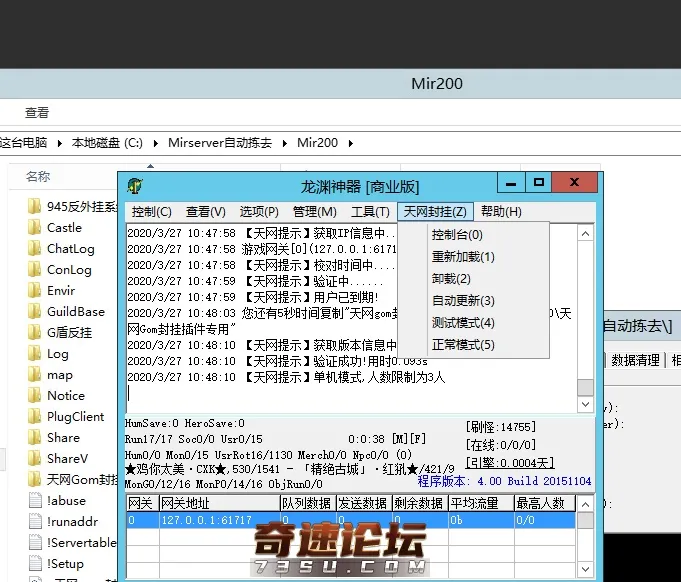681x582 pixels.
Task: Select the !runaddr file icon
Action: [35, 521]
